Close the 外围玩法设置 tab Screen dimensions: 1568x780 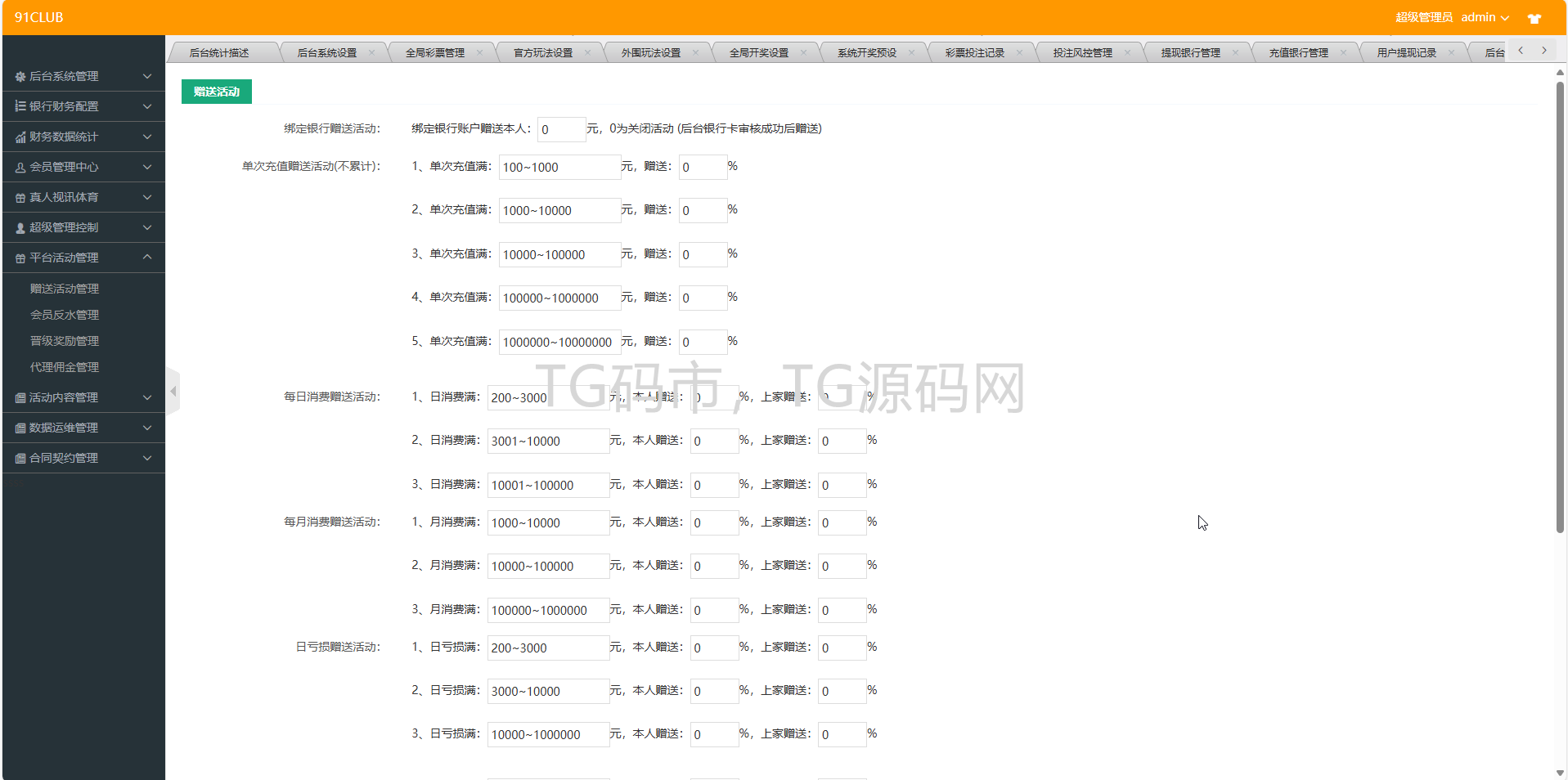coord(695,52)
